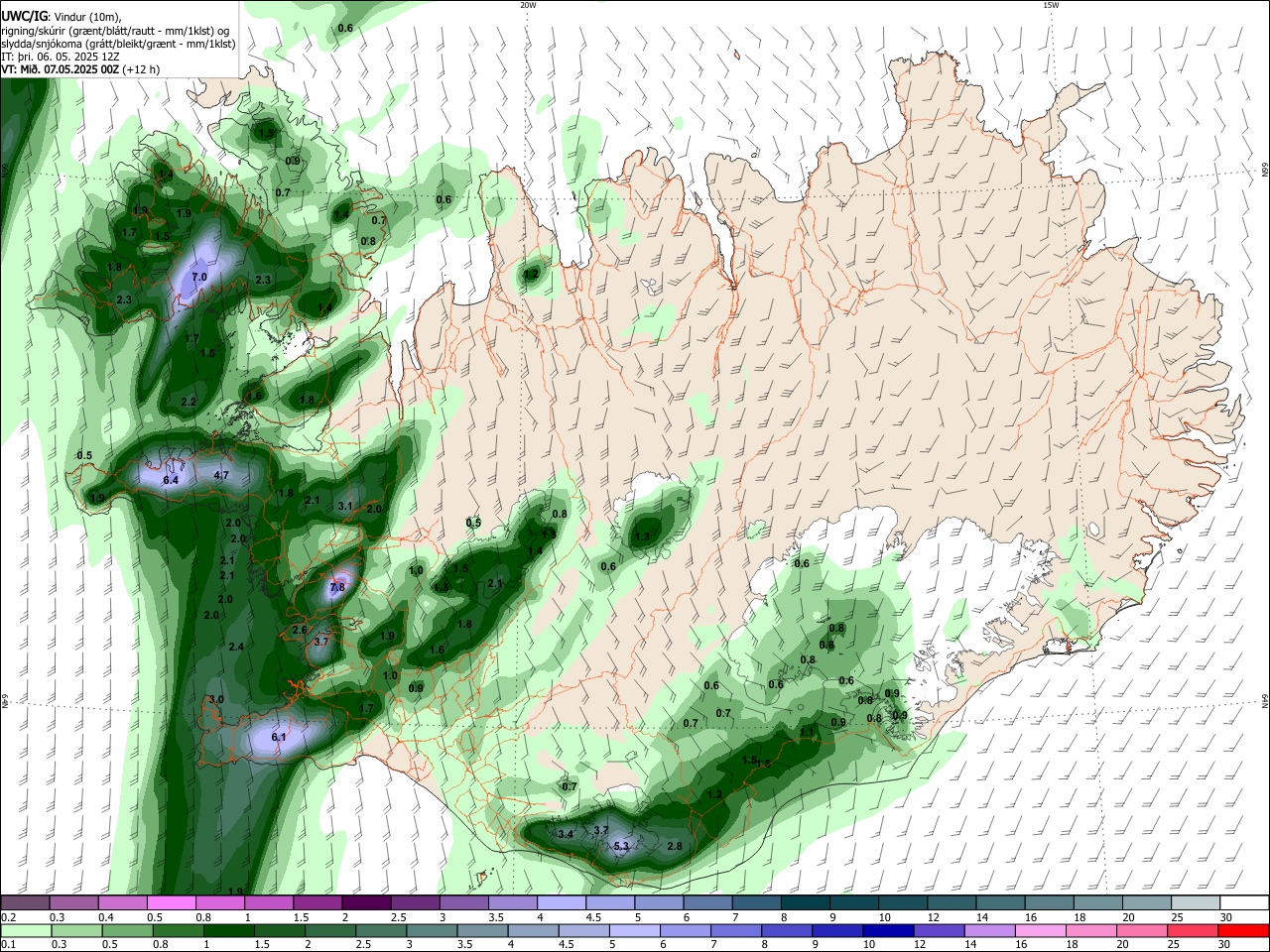This screenshot has width=1270, height=952.
Task: Click the 0.1 label under the rain scale
Action: 8,945
